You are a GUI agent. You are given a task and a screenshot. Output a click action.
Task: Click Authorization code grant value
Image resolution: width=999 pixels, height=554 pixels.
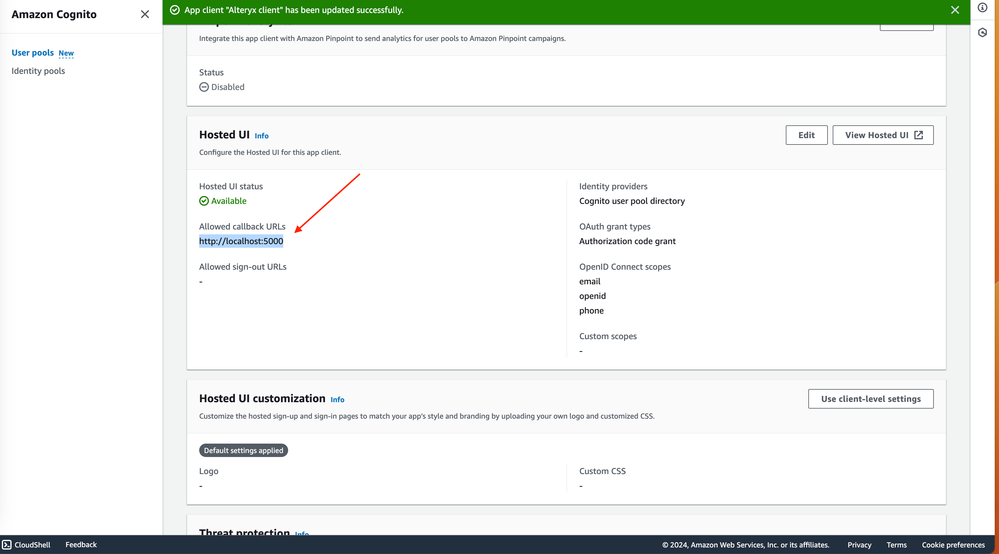coord(627,241)
